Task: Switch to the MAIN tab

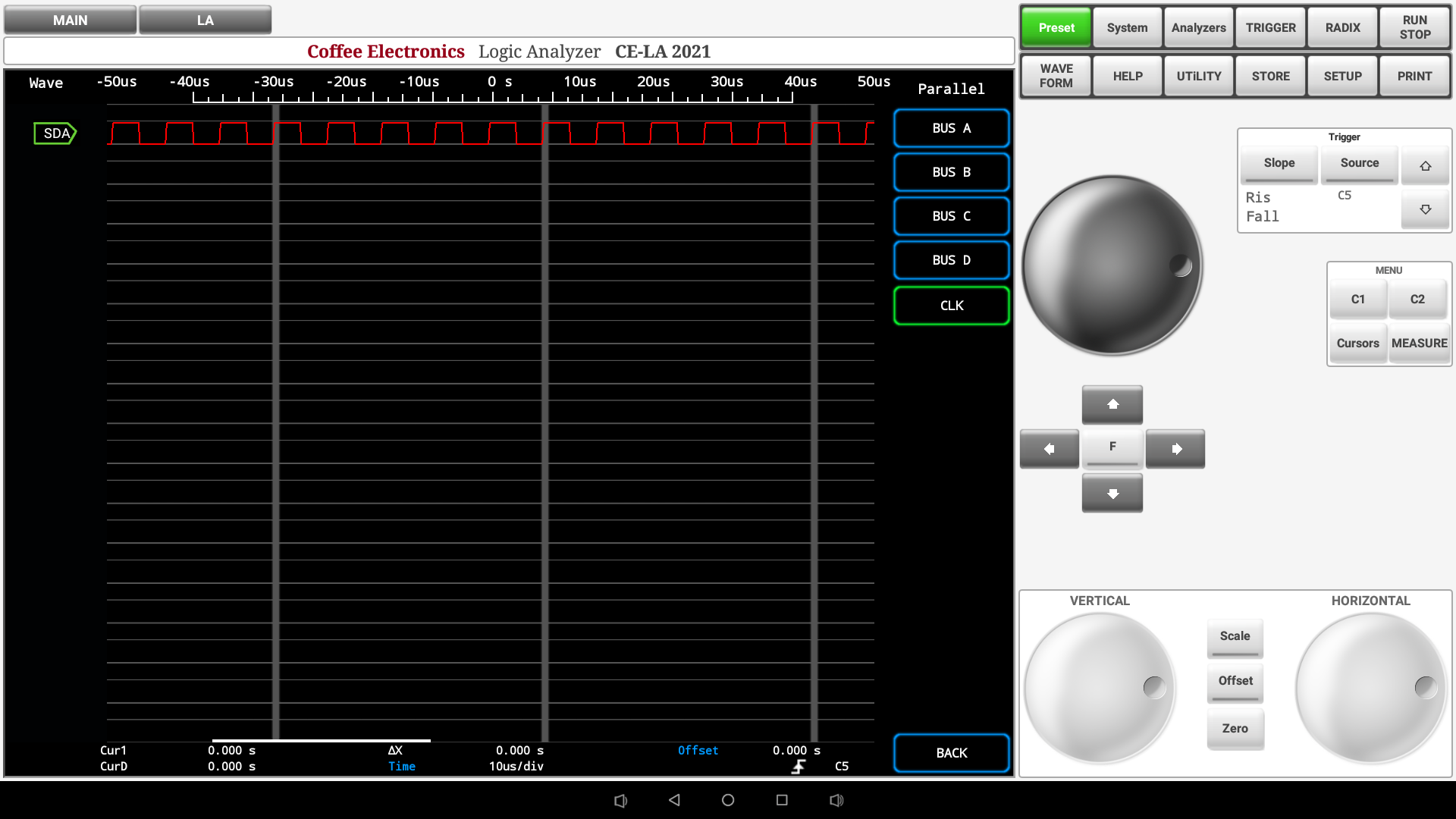Action: tap(70, 20)
